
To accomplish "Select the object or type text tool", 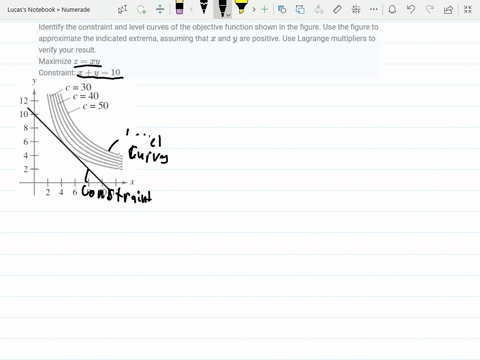I will tap(123, 9).
